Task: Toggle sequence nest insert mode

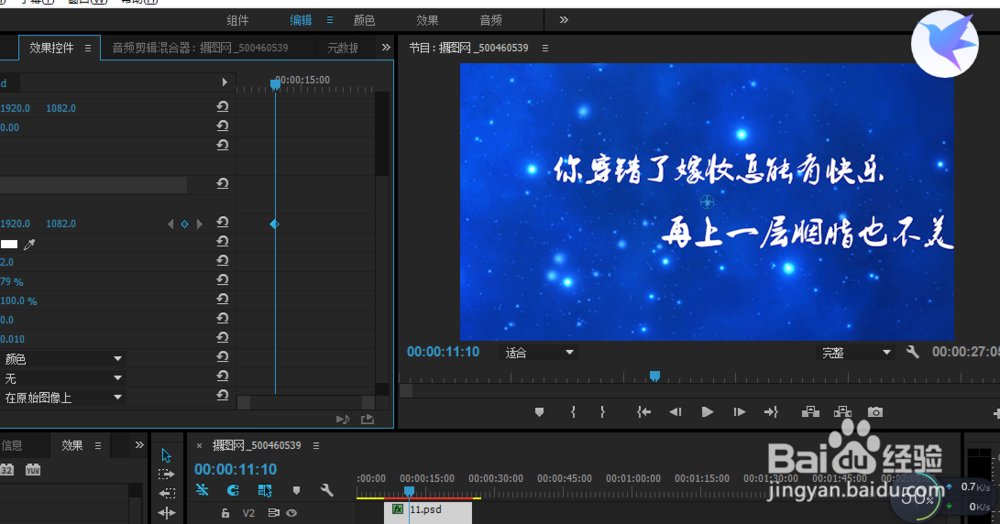Action: [202, 490]
